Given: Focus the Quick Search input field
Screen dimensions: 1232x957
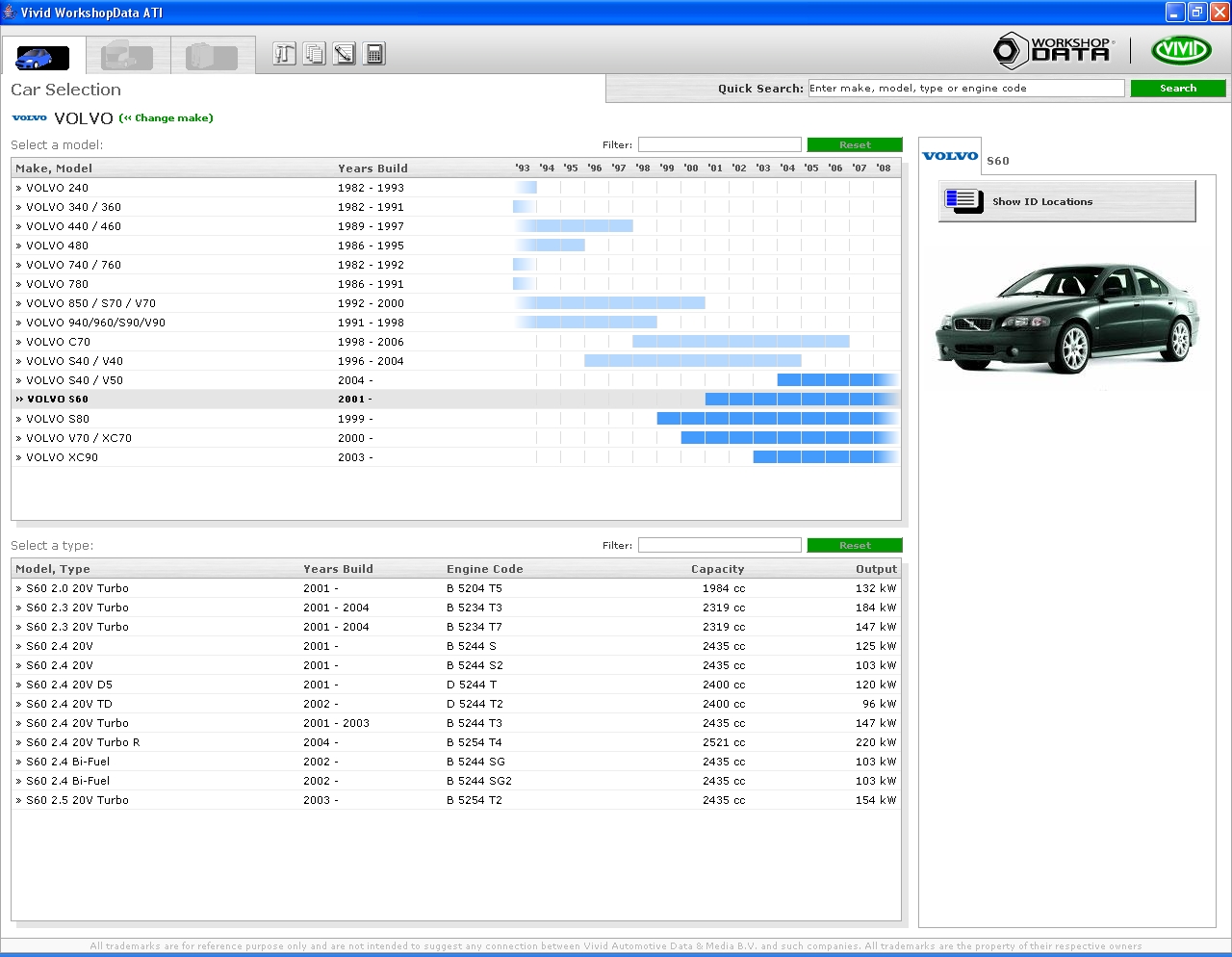Looking at the screenshot, I should coord(966,88).
